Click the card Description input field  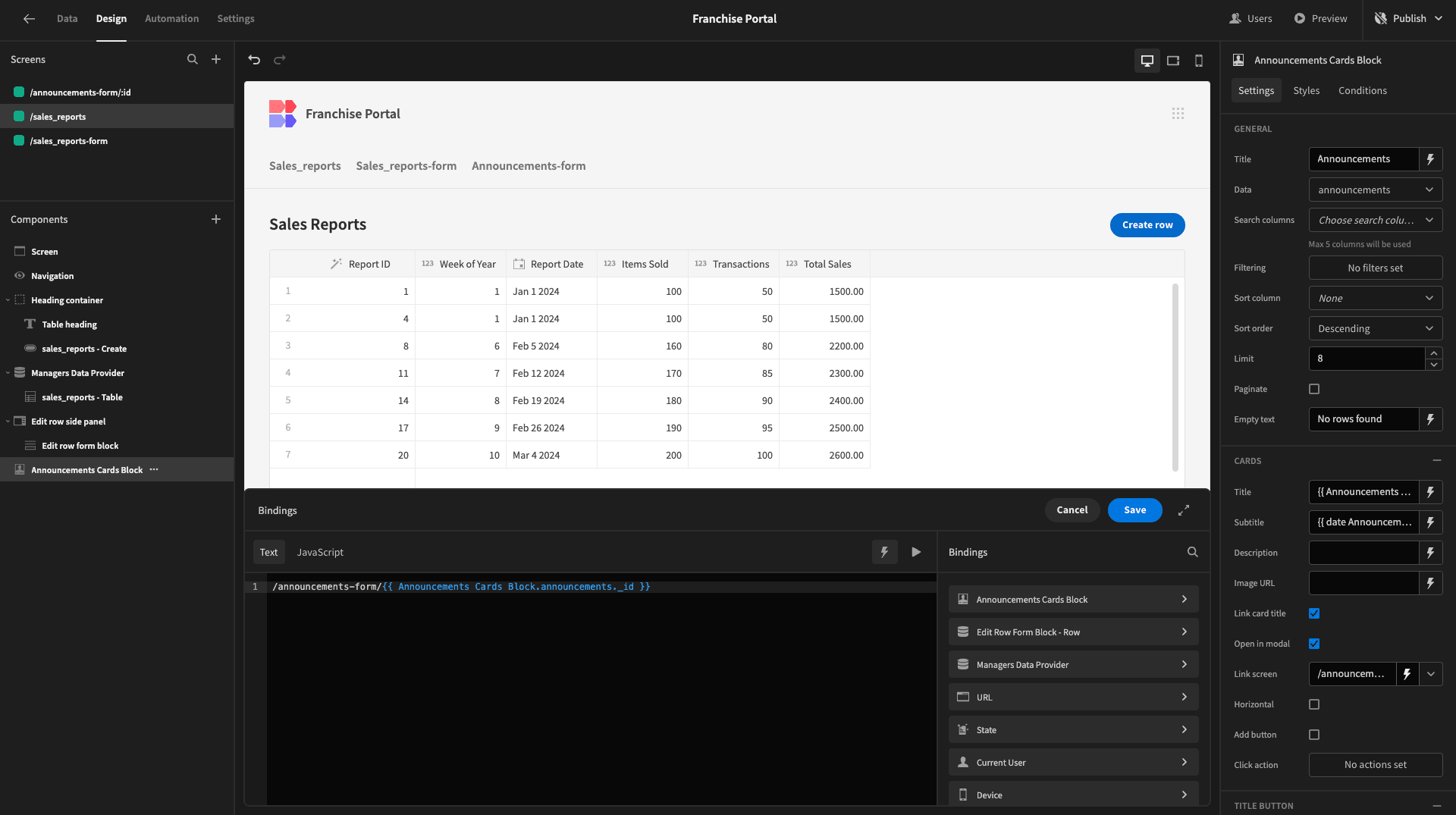click(x=1363, y=553)
